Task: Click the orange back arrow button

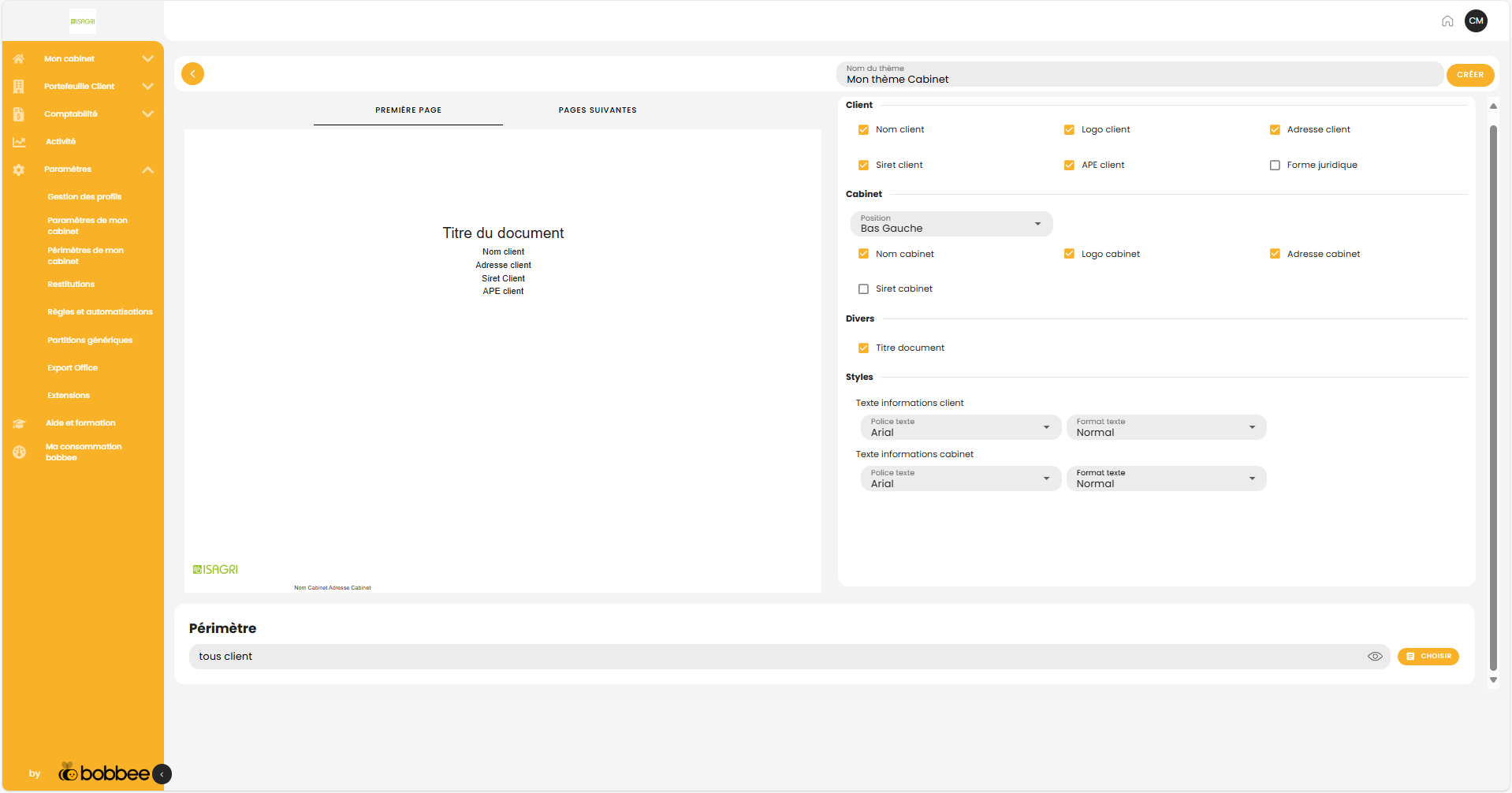Action: [192, 73]
